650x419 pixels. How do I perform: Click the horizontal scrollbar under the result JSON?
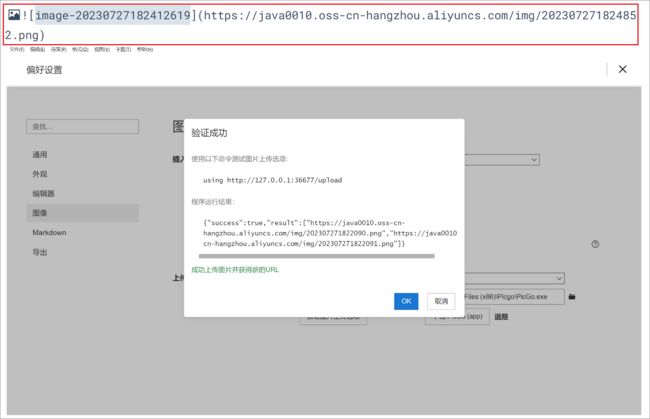click(x=317, y=256)
